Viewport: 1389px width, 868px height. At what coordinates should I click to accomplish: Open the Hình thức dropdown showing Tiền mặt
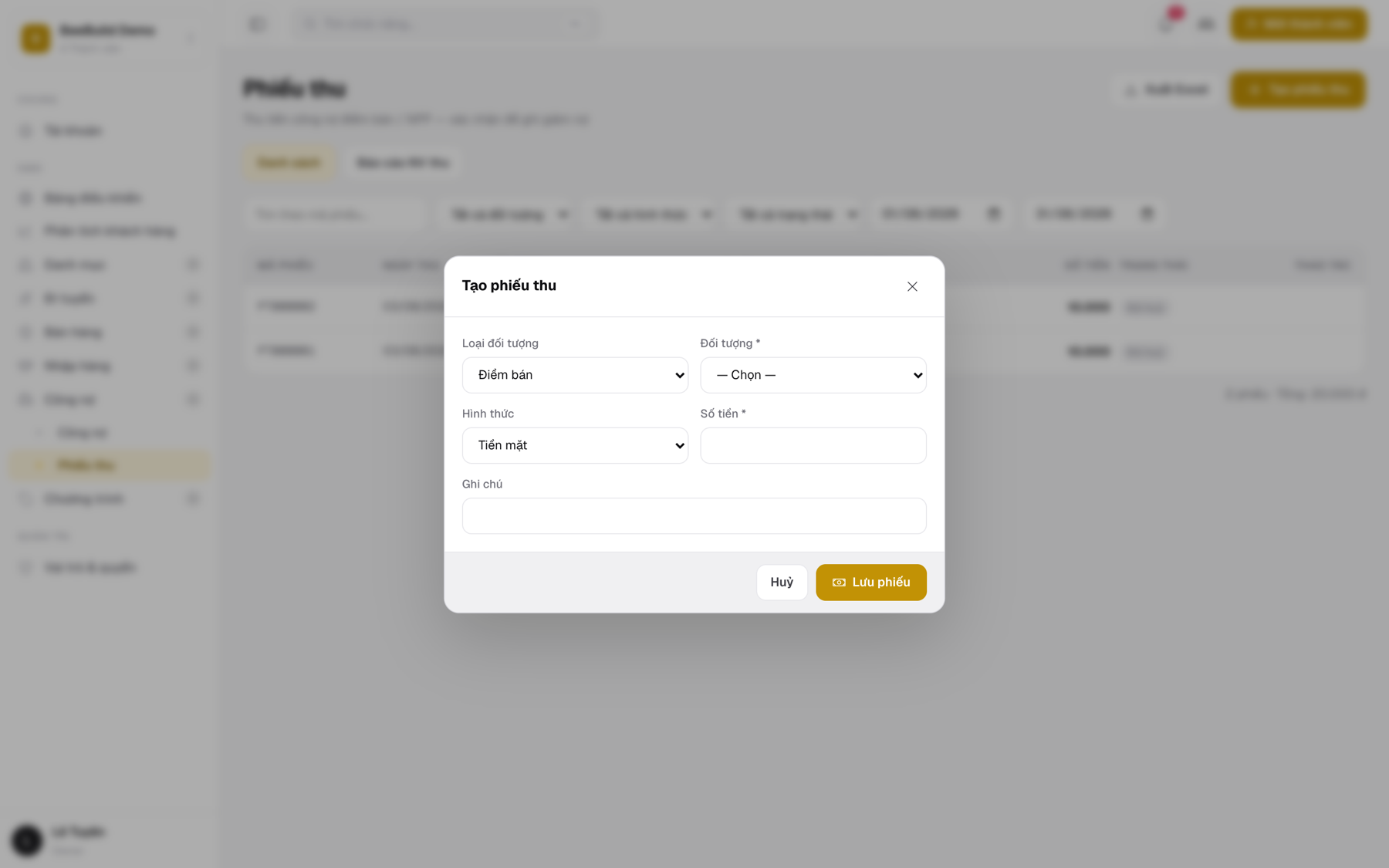click(575, 445)
